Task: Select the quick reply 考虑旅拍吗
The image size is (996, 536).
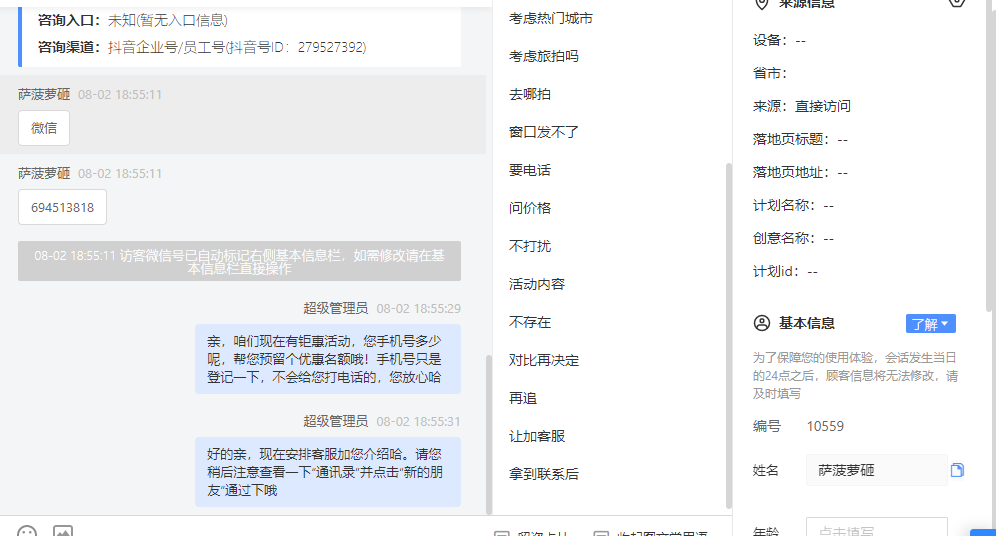Action: coord(544,57)
